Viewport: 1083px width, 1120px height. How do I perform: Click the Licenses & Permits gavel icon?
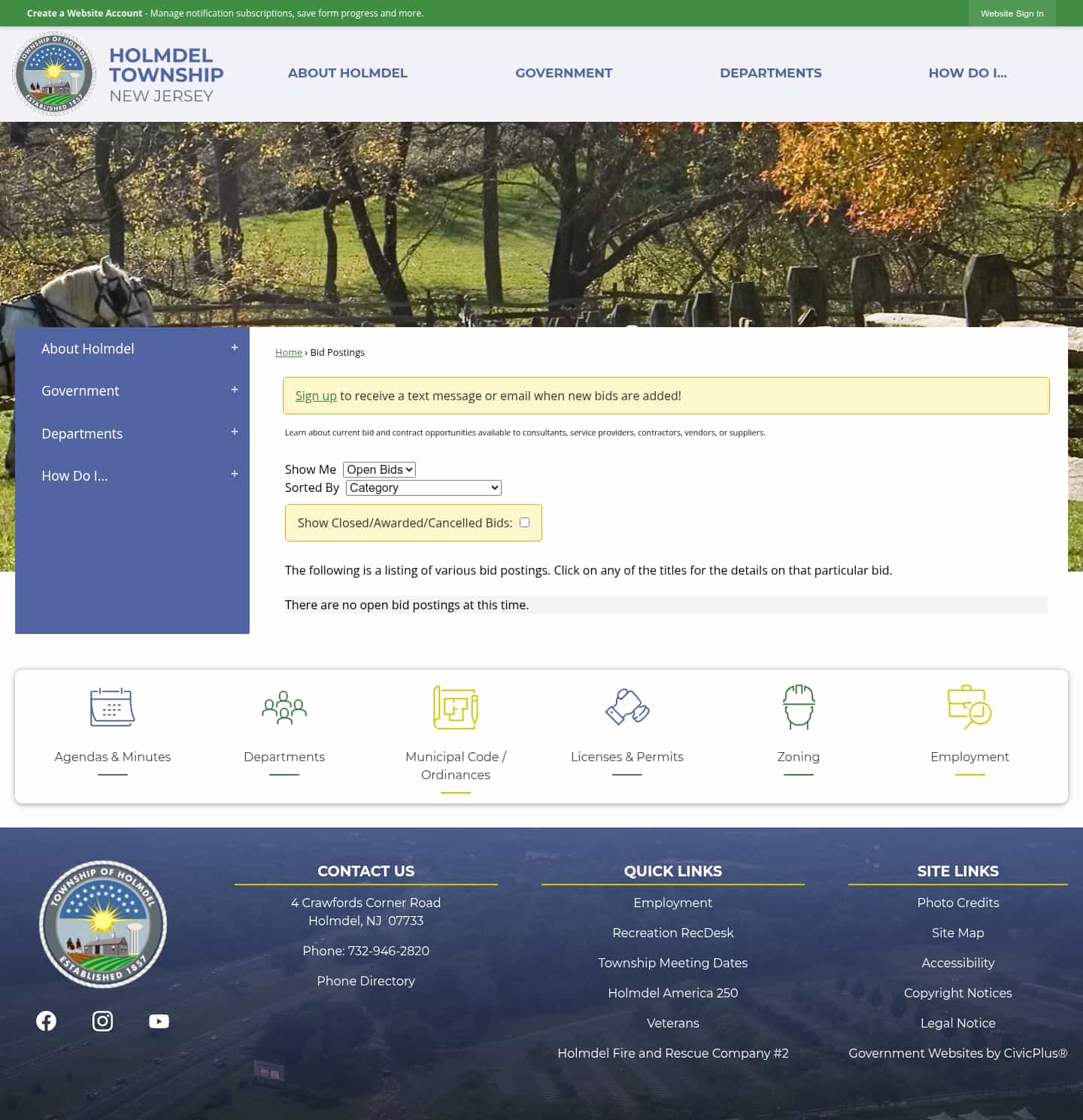(626, 707)
